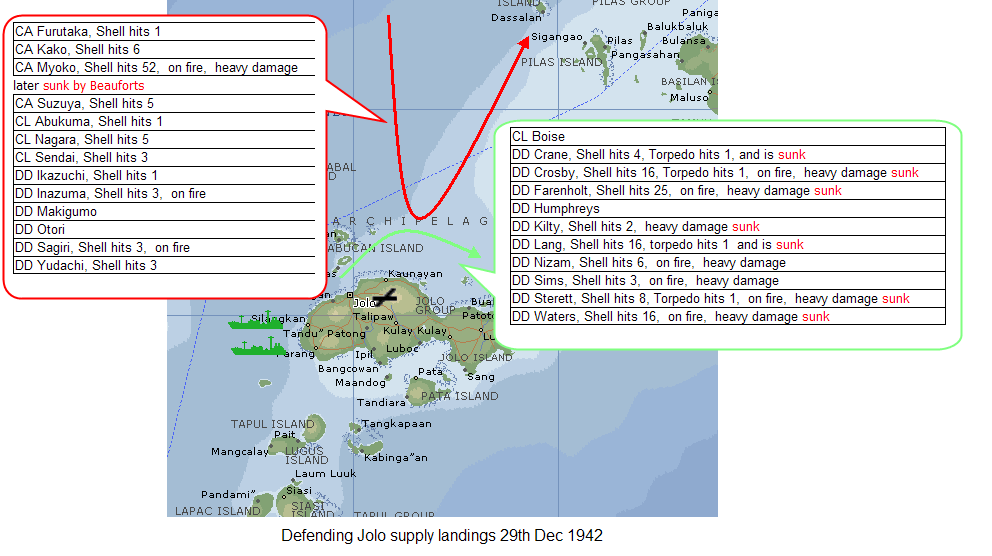
Task: Select the 'CA Suzuya, Shell hits 5' row
Action: click(164, 103)
